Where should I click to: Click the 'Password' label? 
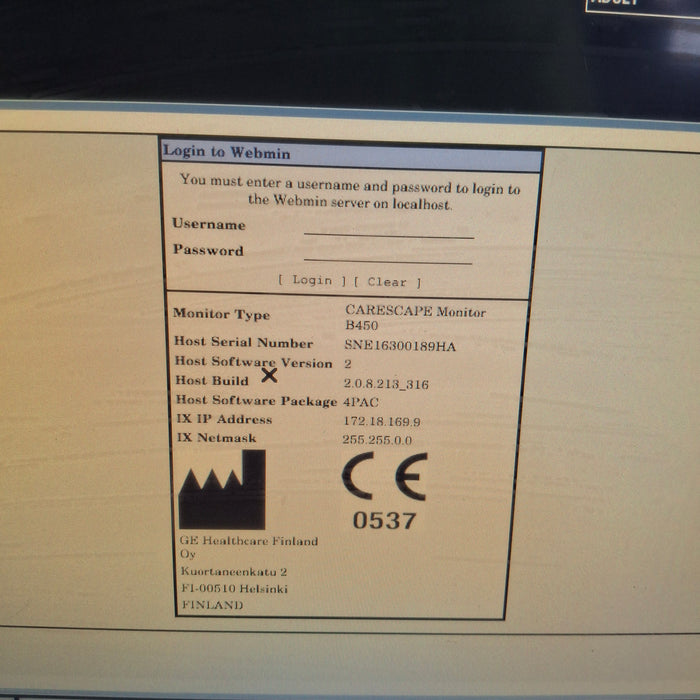tap(208, 250)
